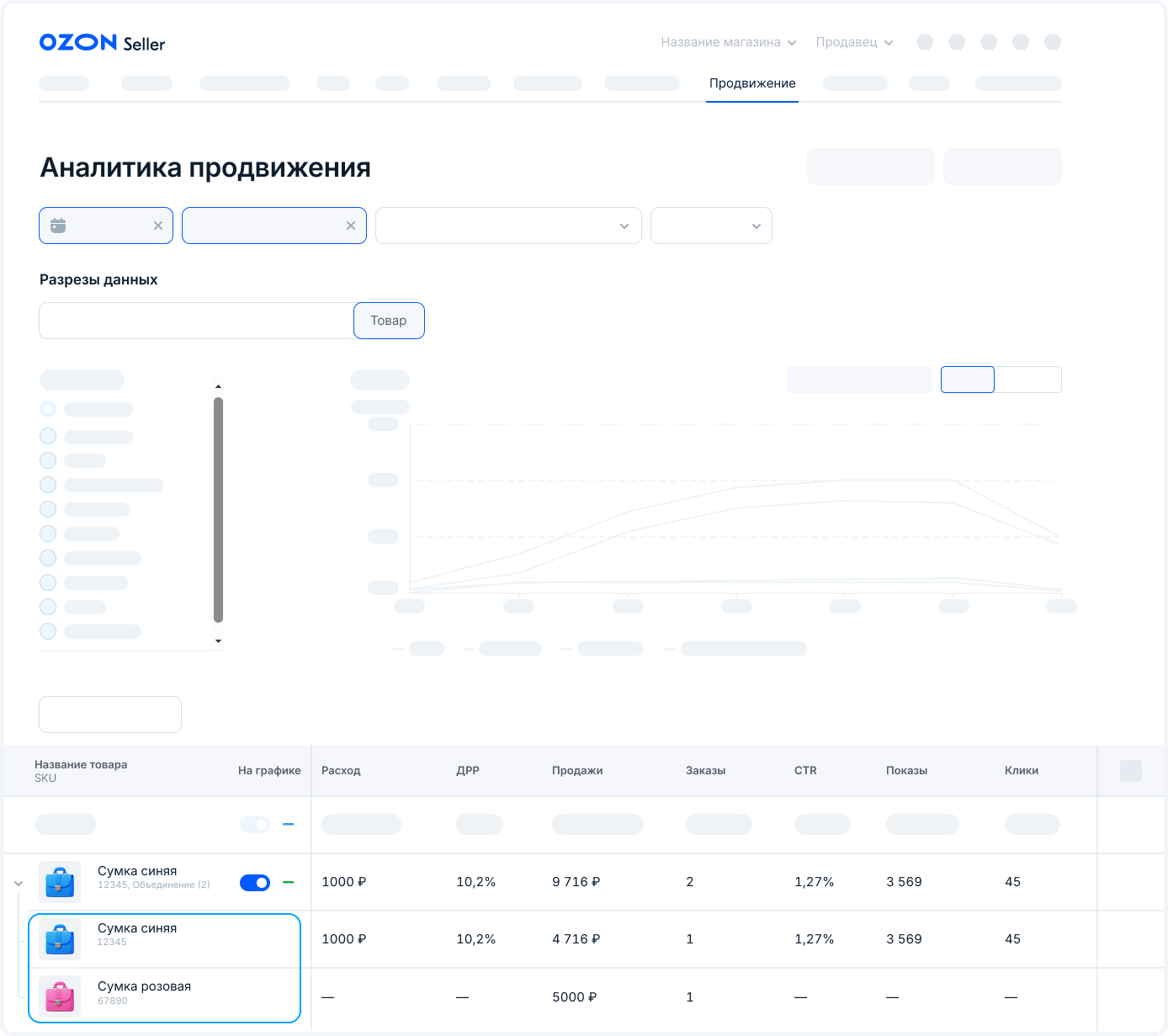Clear the second filter field with X
This screenshot has width=1168, height=1036.
tap(351, 226)
